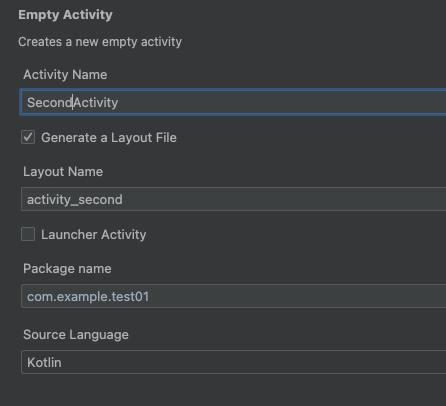The height and width of the screenshot is (406, 446).
Task: Click the empty box beside Launcher Activity
Action: [x=28, y=234]
